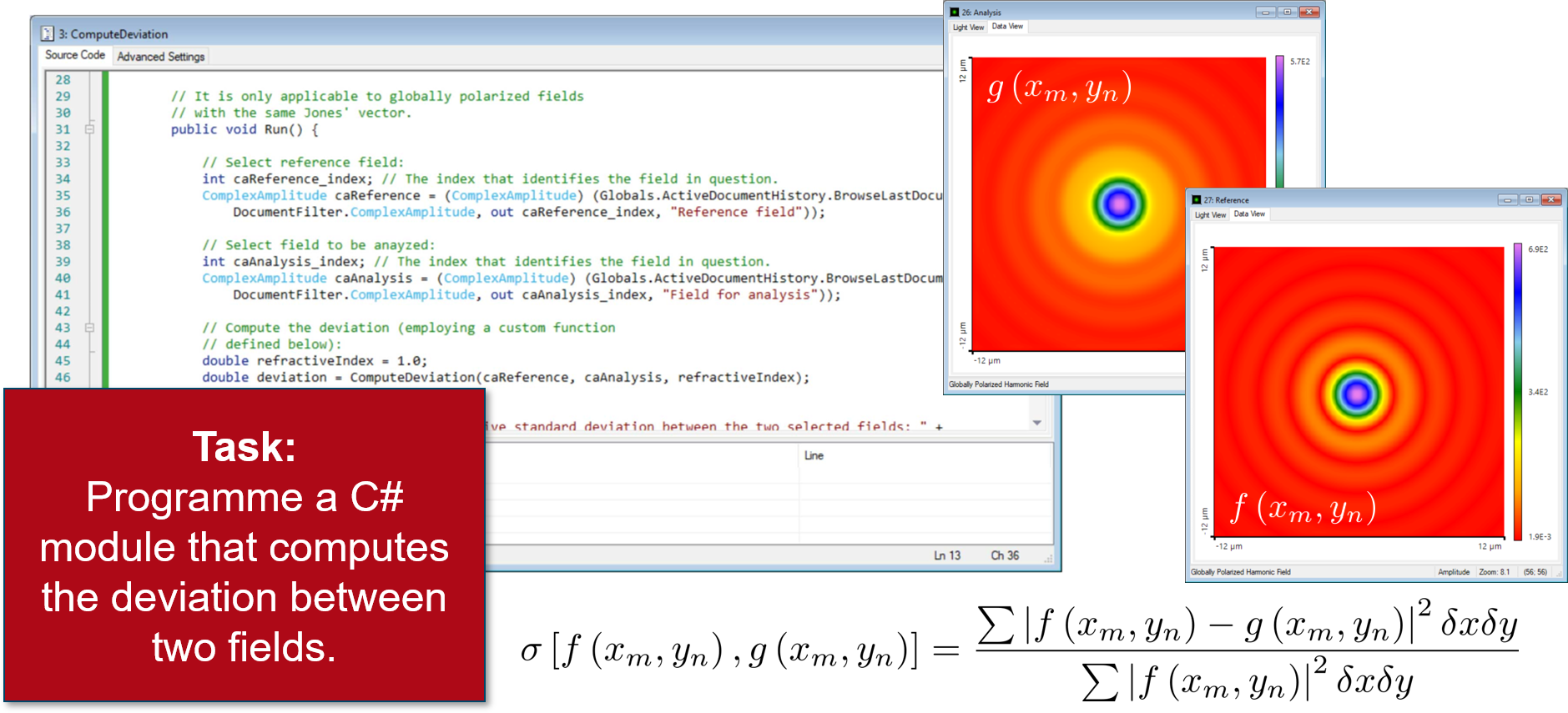
Task: Collapse the Run() method fold marker
Action: point(89,129)
